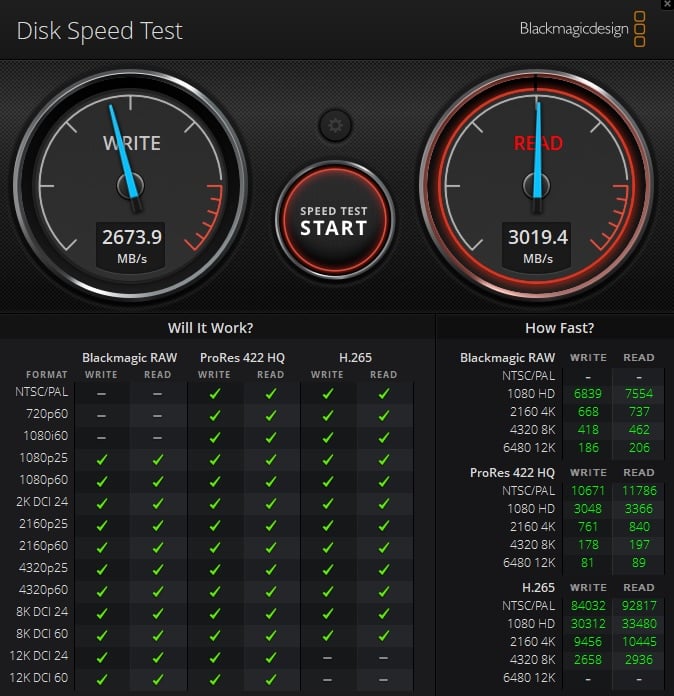The height and width of the screenshot is (696, 674).
Task: Click ProRes 422 HQ read checkmark for 12K DCI 24
Action: 271,658
